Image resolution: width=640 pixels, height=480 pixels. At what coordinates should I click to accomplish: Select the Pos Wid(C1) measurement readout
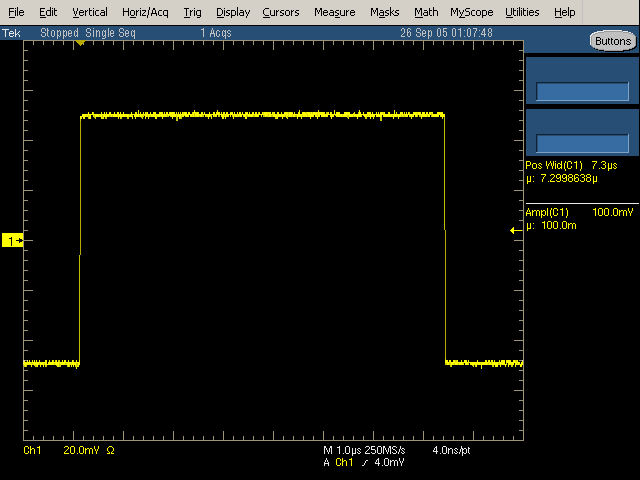[x=575, y=171]
